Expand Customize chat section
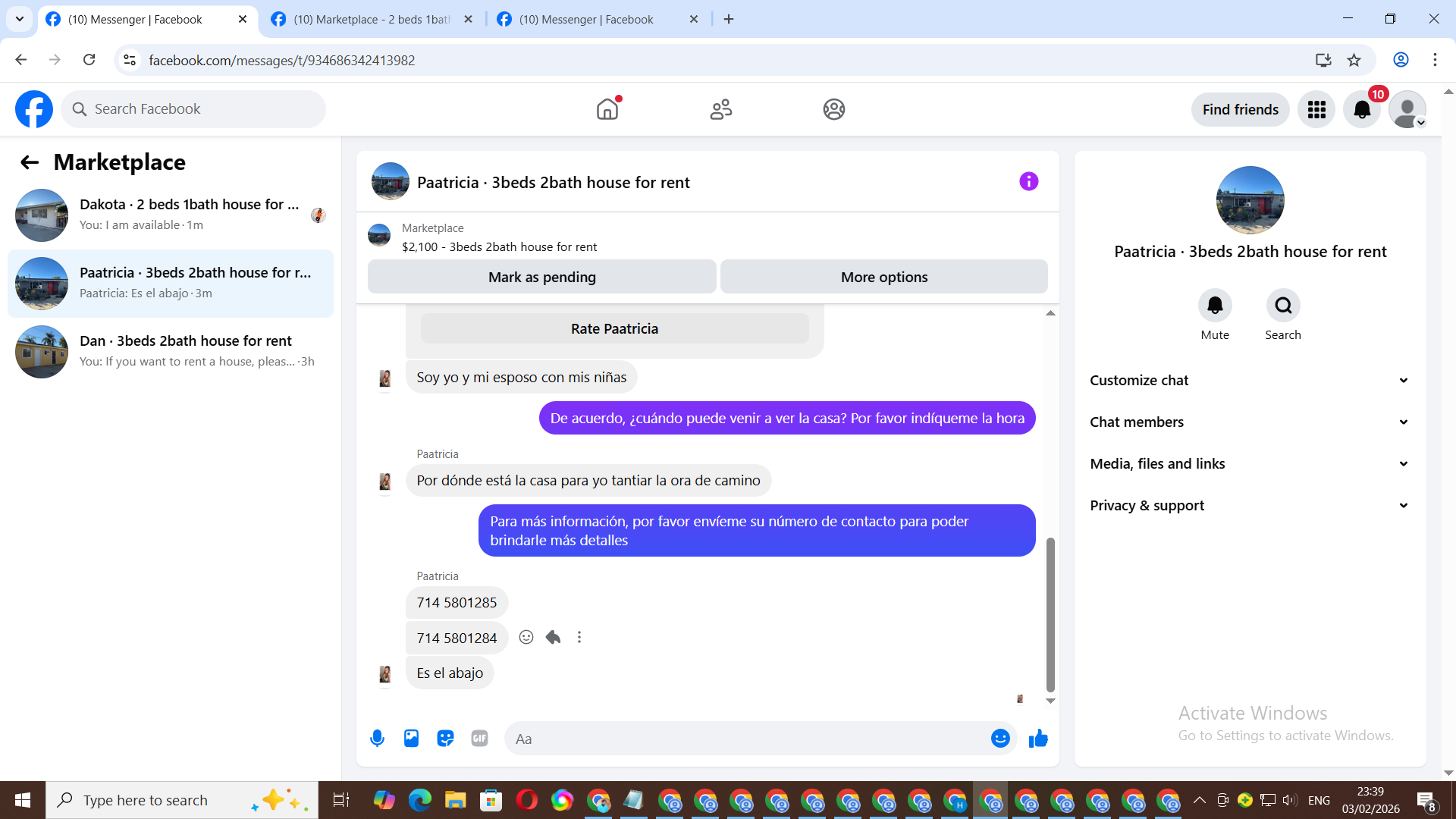Image resolution: width=1456 pixels, height=819 pixels. click(x=1250, y=380)
